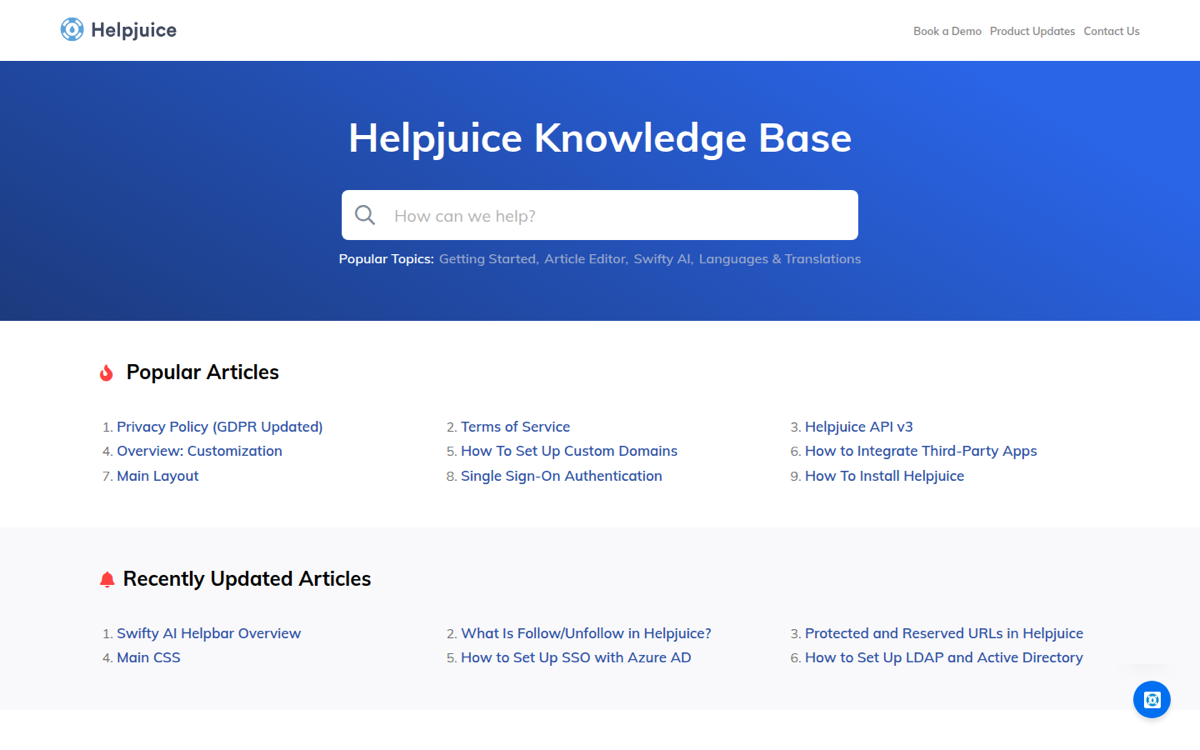Image resolution: width=1200 pixels, height=750 pixels.
Task: Open How to Set Up LDAP and Active Directory
Action: coord(944,657)
